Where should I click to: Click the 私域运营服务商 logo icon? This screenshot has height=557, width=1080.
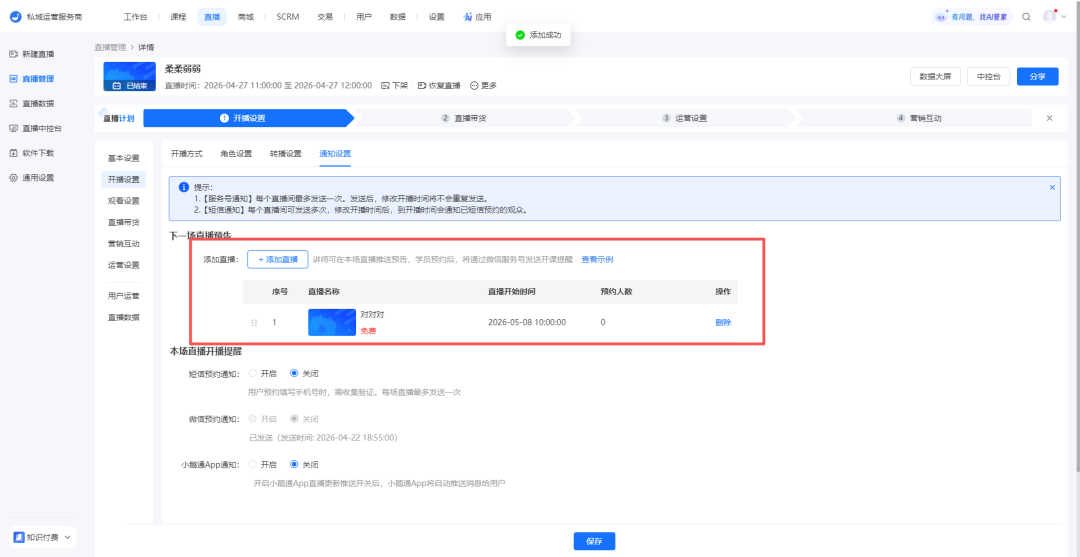(x=15, y=17)
